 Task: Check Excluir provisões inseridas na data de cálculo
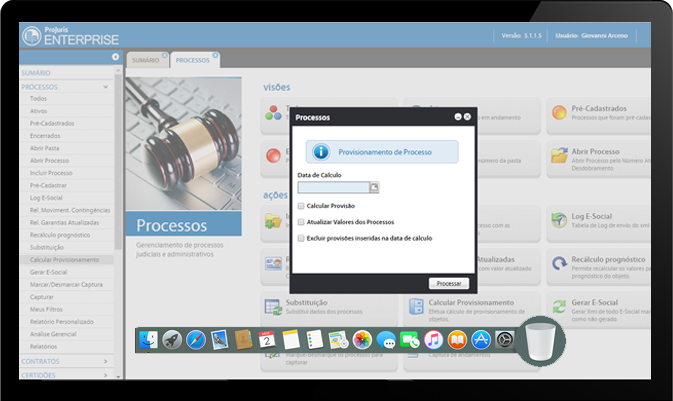pyautogui.click(x=301, y=238)
